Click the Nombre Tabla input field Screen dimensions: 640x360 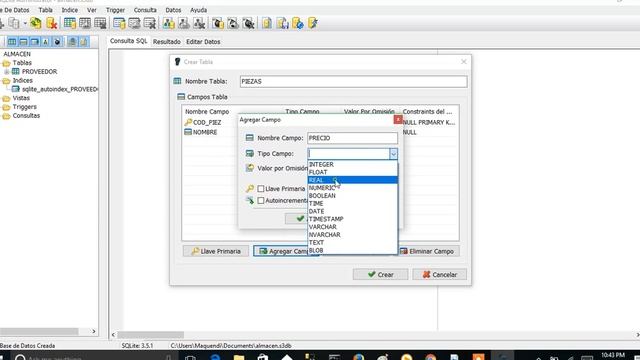click(353, 81)
